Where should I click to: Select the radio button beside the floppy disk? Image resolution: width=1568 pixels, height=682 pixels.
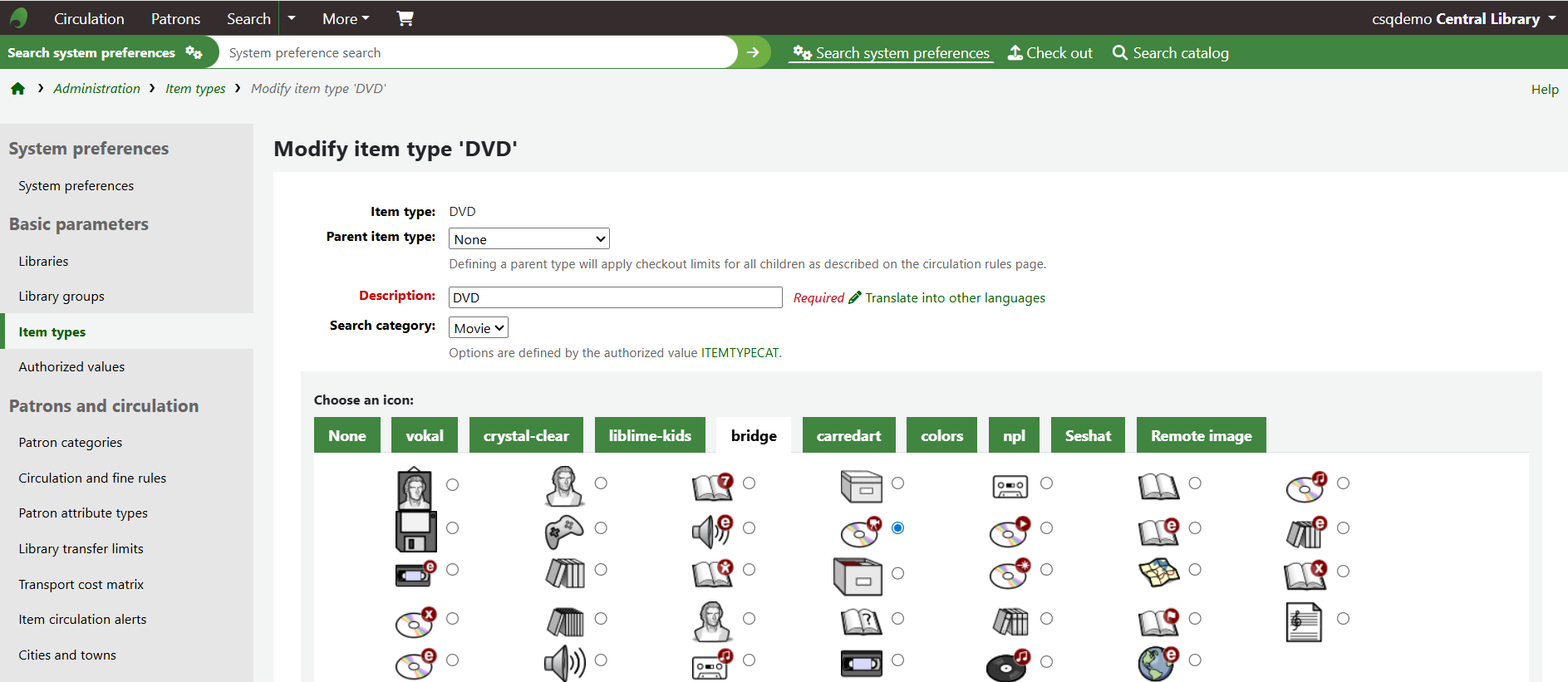[452, 527]
